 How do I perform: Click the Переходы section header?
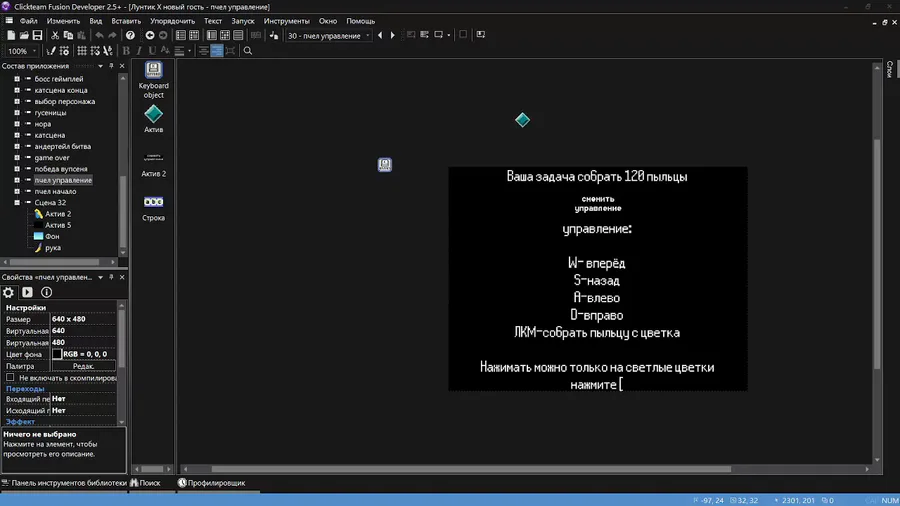click(x=25, y=388)
